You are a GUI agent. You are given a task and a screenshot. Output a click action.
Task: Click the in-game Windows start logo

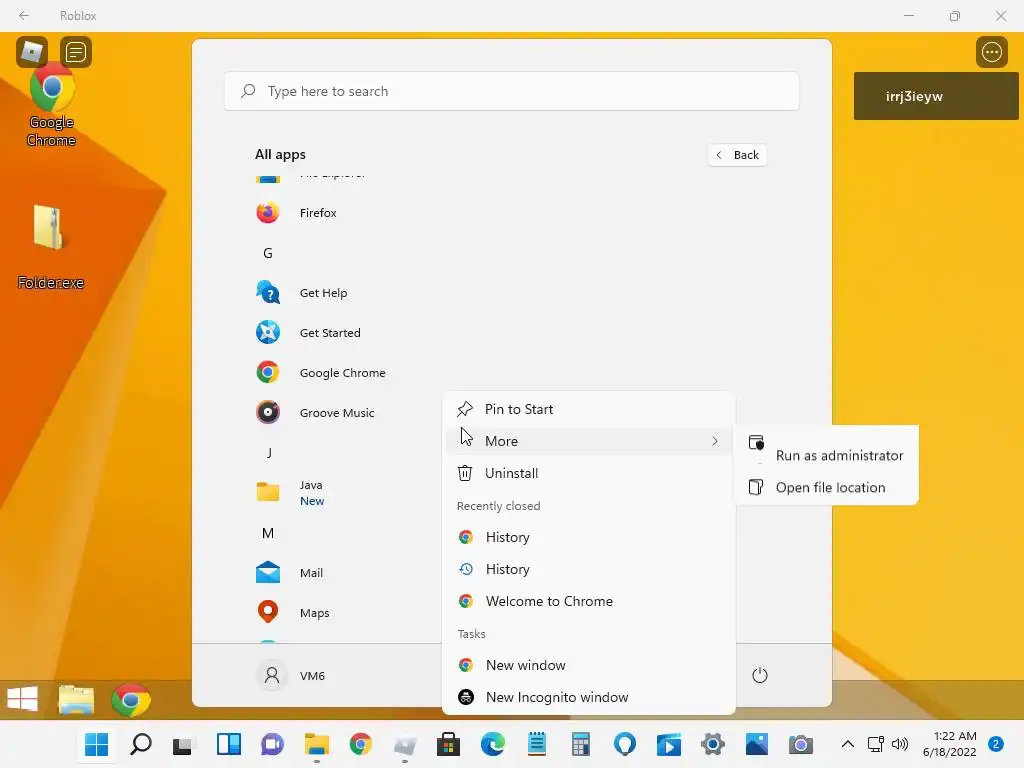click(x=22, y=699)
